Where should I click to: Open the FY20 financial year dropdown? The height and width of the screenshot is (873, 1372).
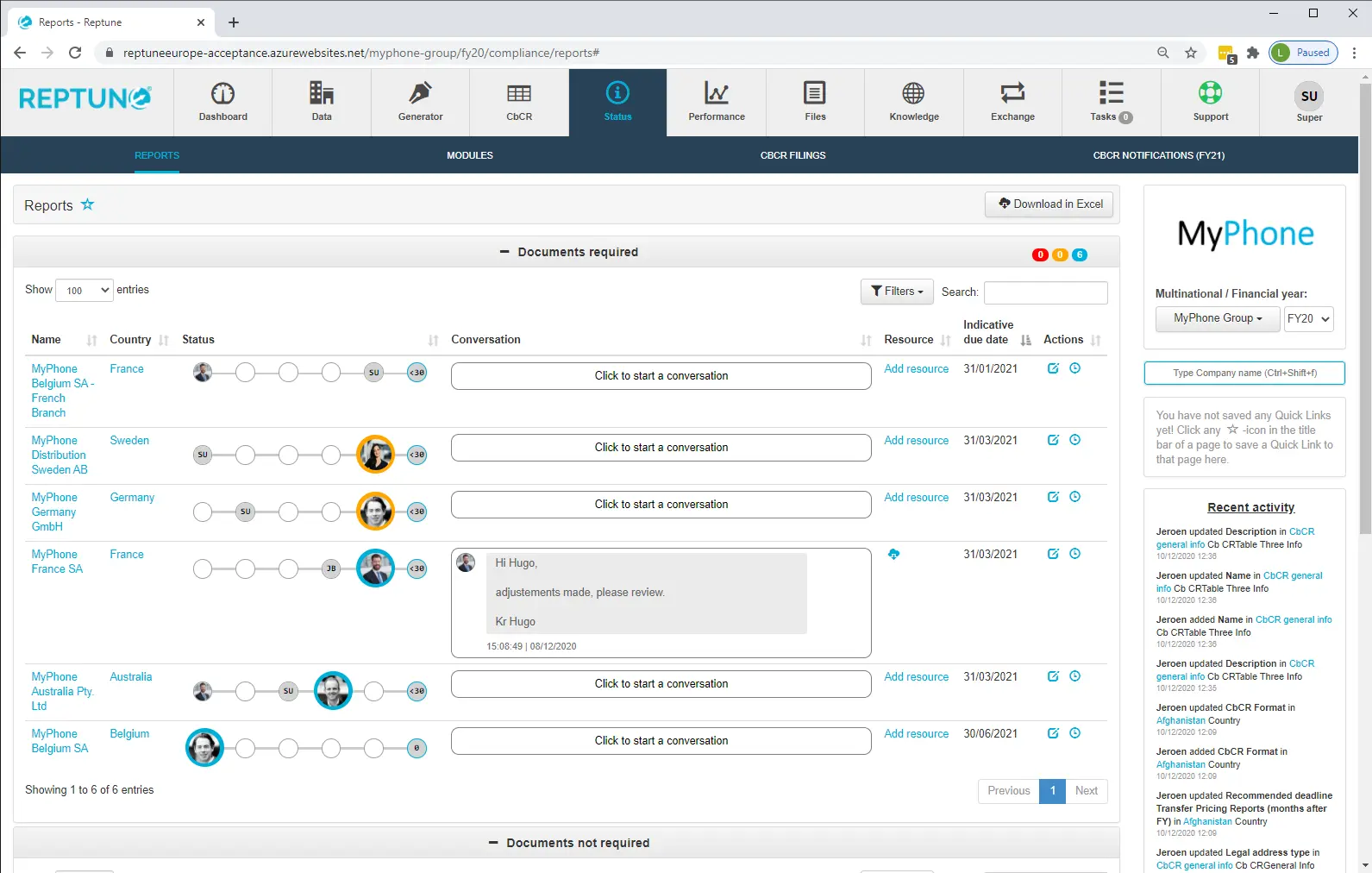[x=1308, y=318]
